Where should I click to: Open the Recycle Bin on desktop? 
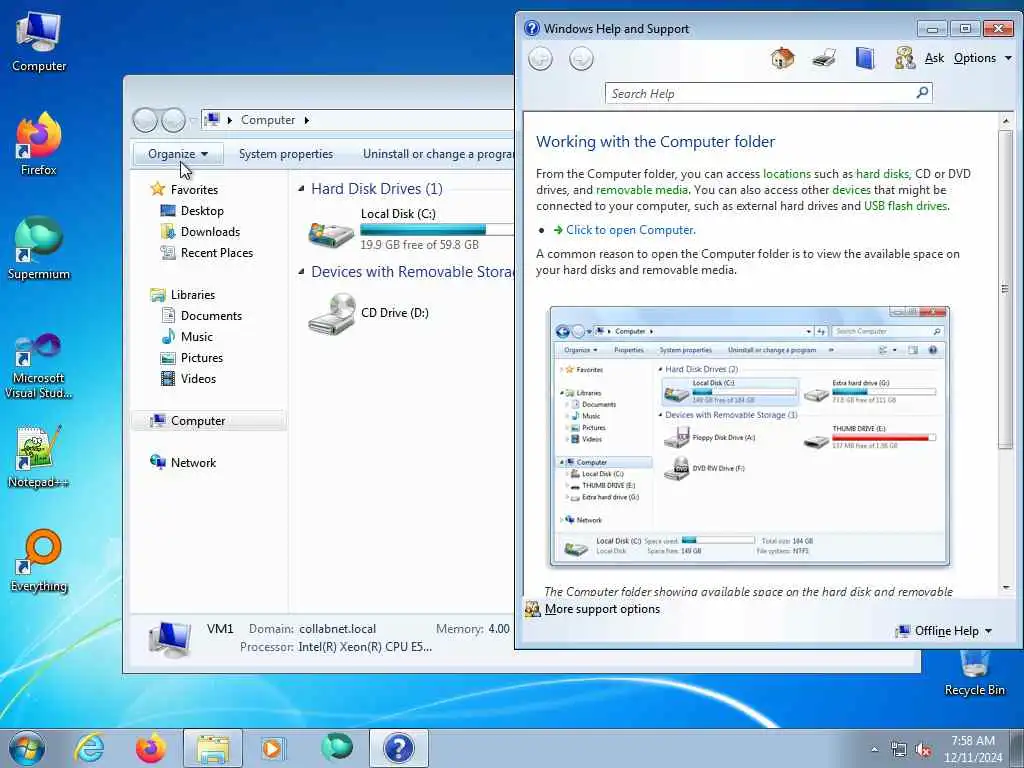(974, 673)
